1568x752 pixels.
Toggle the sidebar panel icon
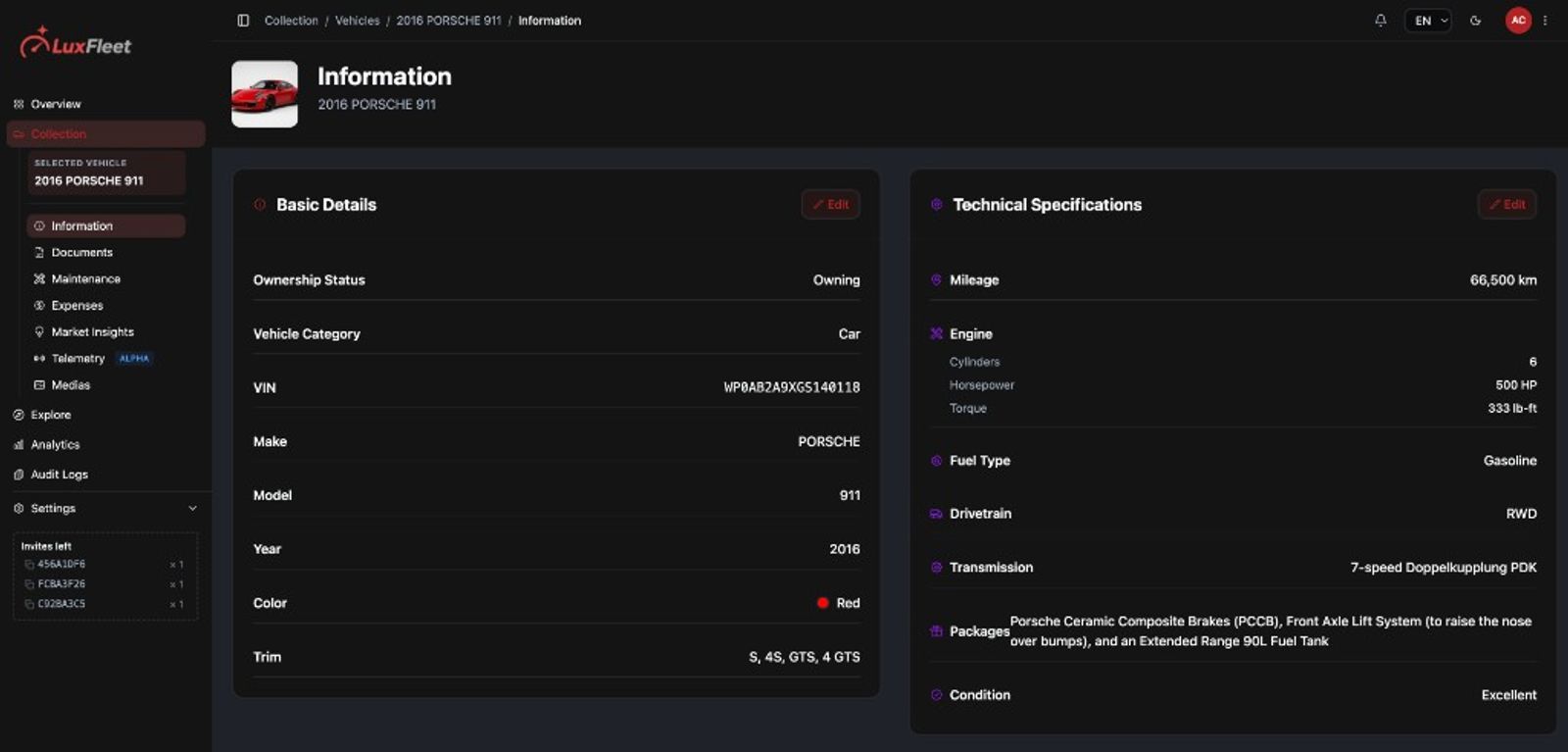point(243,21)
